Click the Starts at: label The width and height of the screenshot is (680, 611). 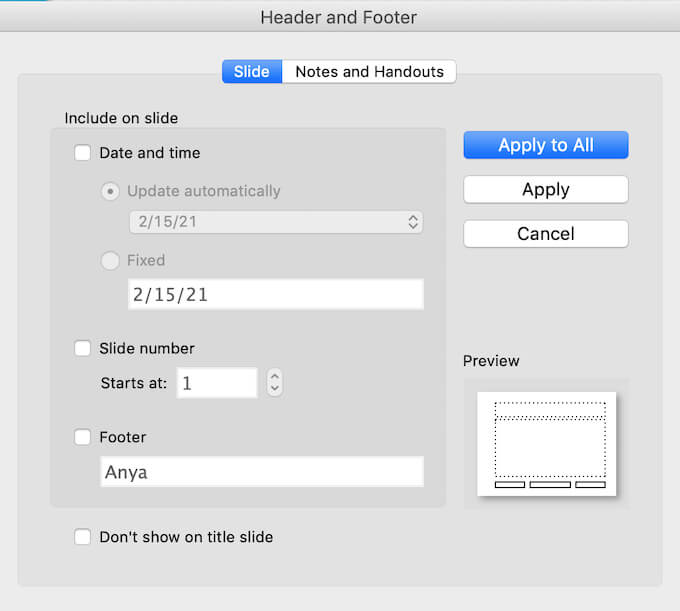(134, 383)
